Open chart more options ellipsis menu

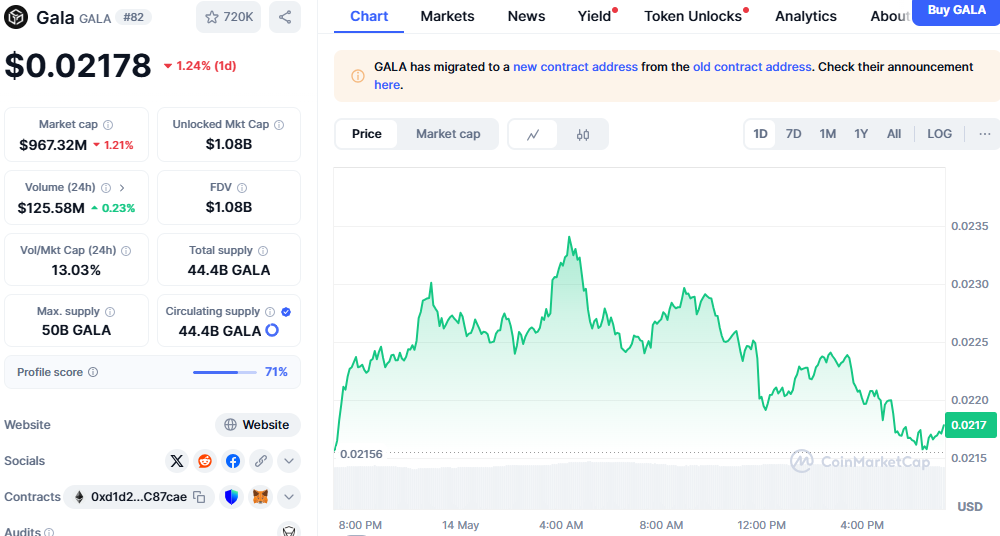985,134
